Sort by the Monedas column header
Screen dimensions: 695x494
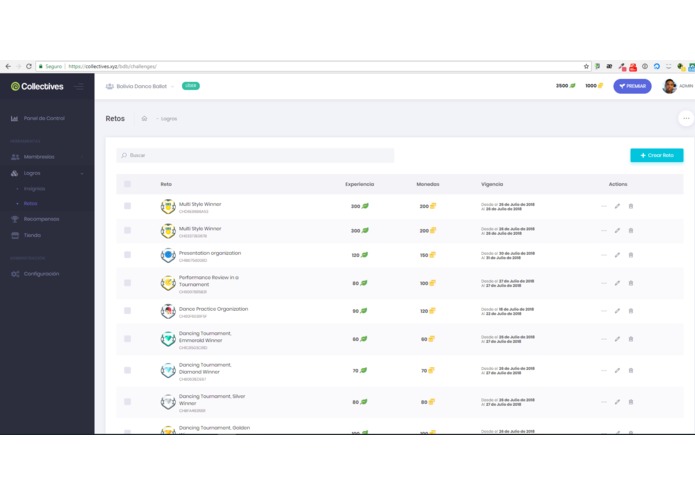[428, 184]
